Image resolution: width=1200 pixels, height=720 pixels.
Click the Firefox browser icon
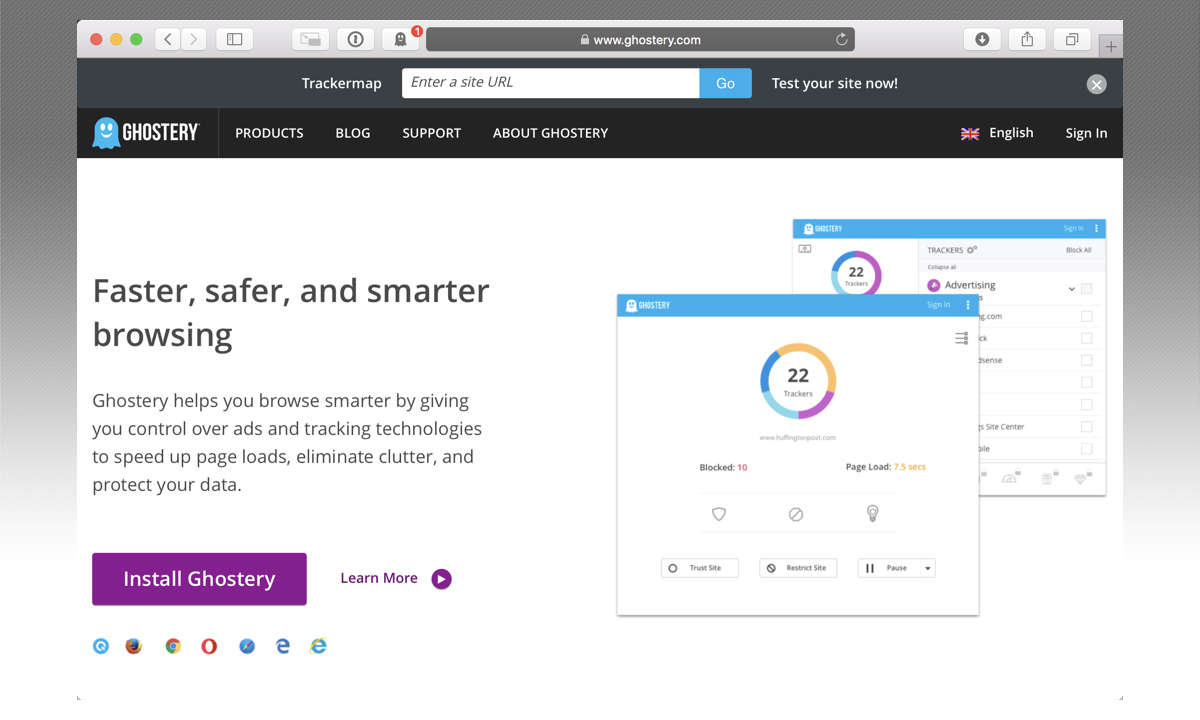tap(134, 646)
